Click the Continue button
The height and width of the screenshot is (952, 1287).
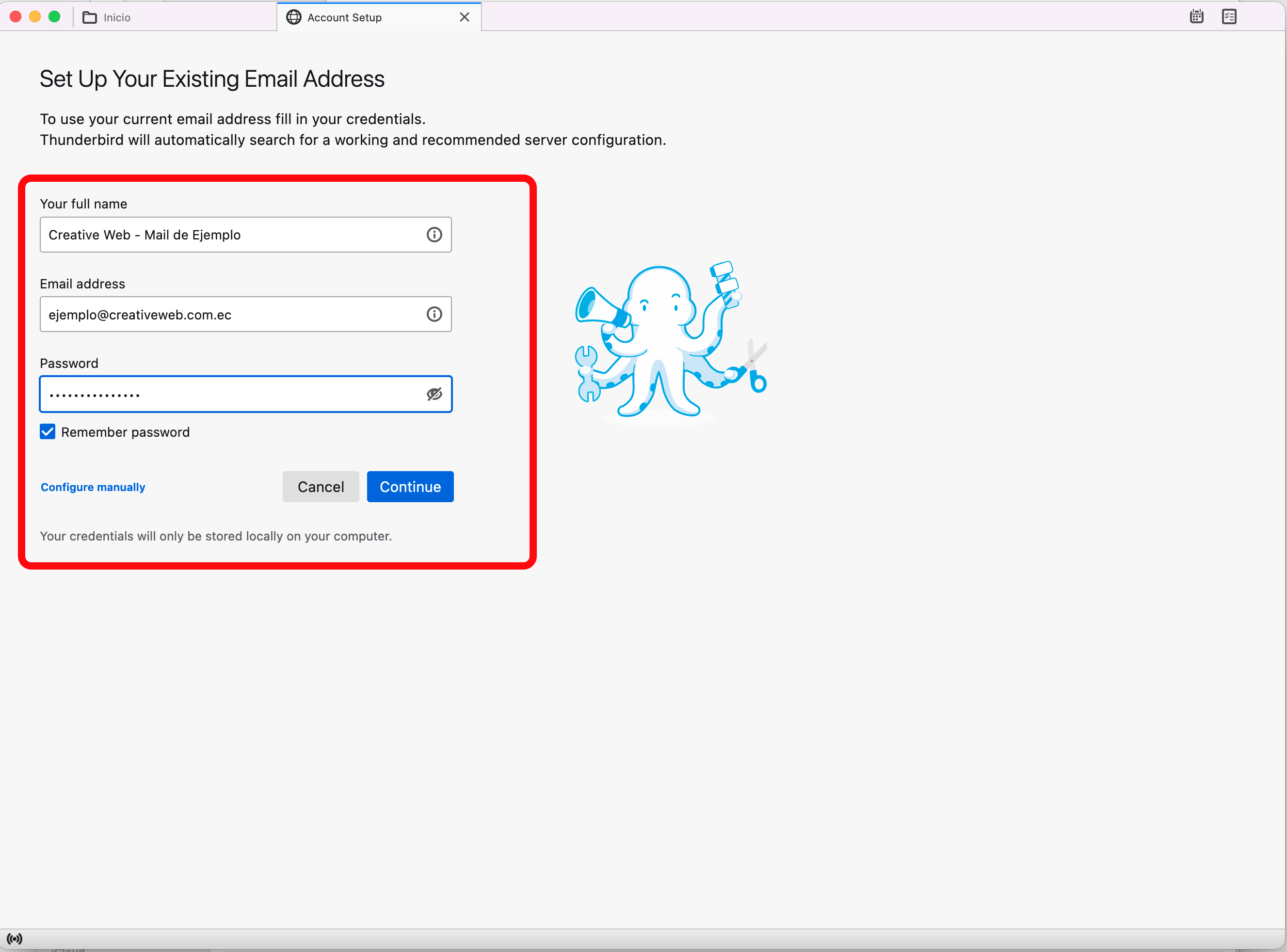[410, 487]
